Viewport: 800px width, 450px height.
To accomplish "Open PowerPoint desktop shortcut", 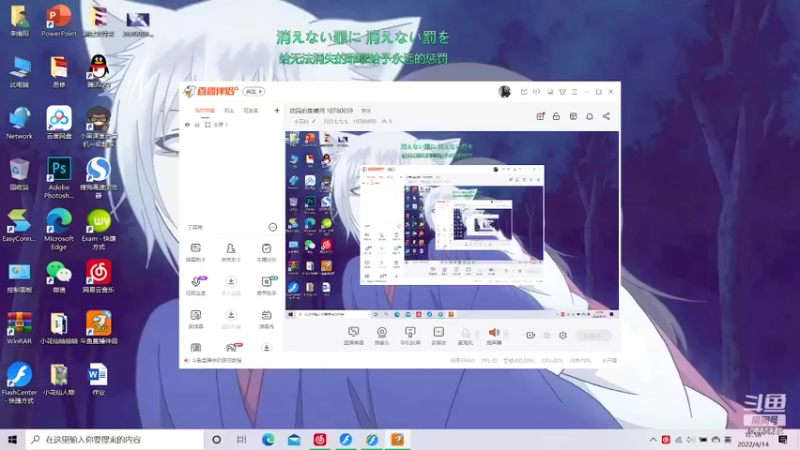I will 59,20.
